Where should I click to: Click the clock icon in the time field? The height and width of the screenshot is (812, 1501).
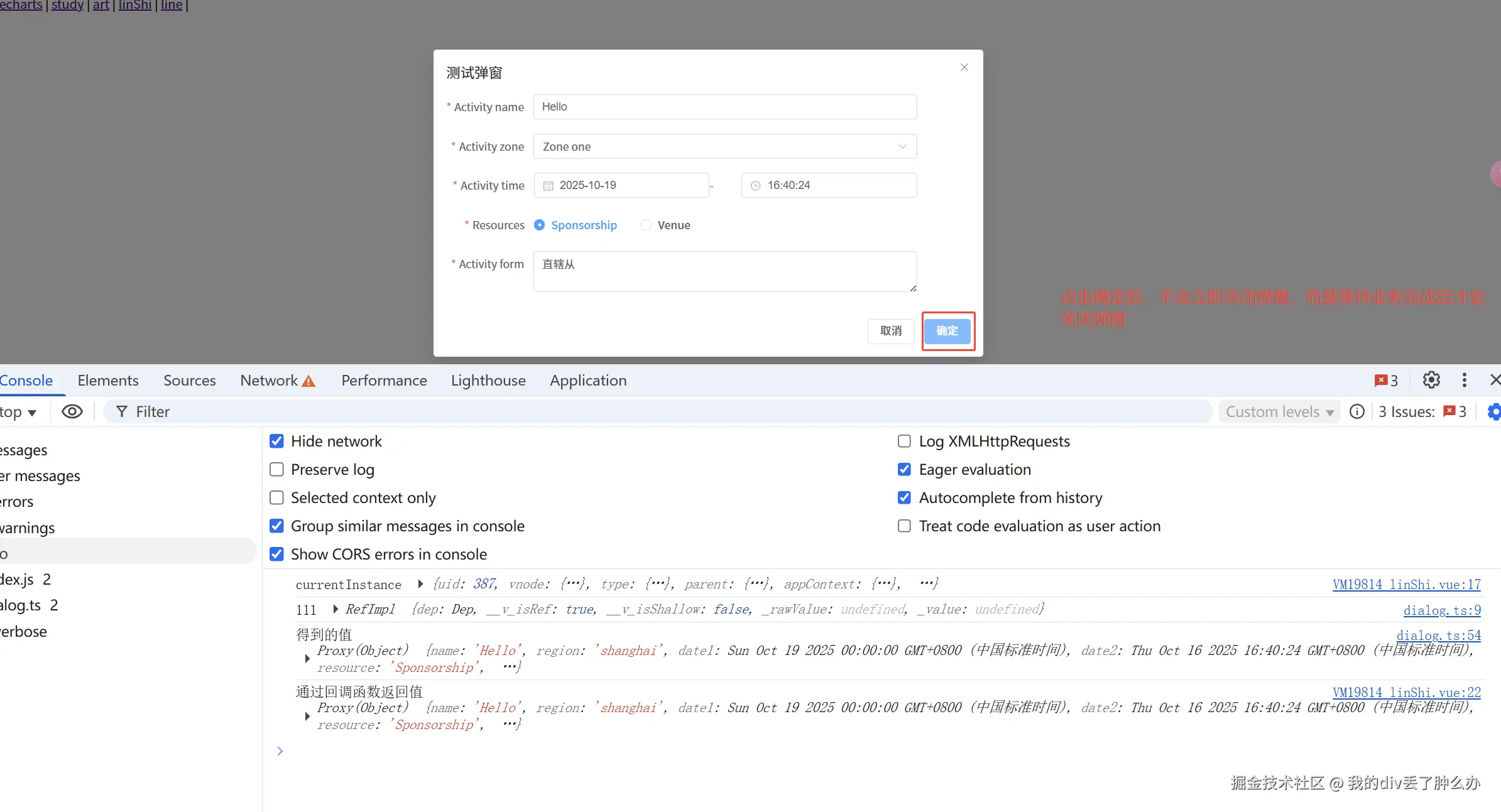(755, 186)
